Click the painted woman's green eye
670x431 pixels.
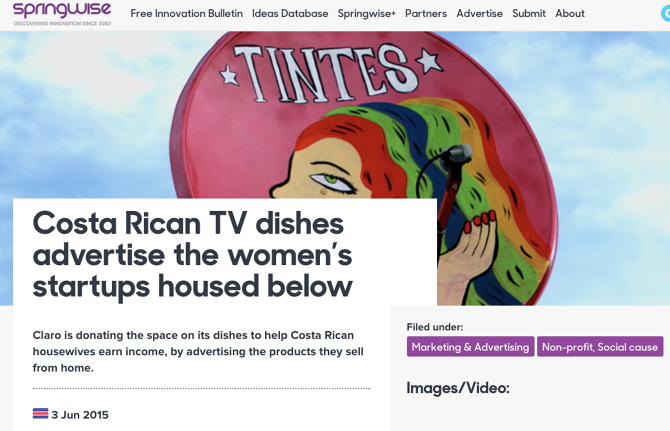point(332,179)
